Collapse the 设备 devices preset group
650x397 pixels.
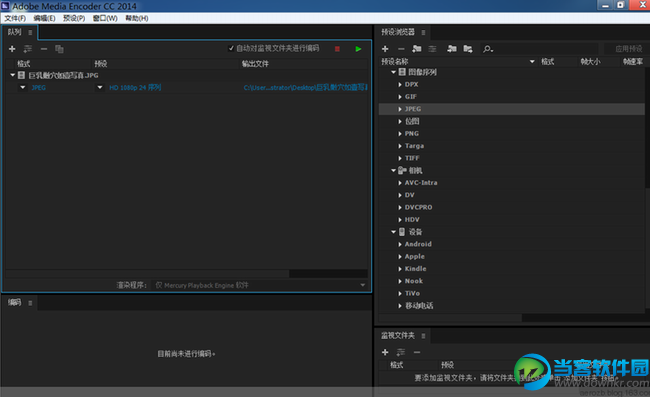[x=393, y=232]
